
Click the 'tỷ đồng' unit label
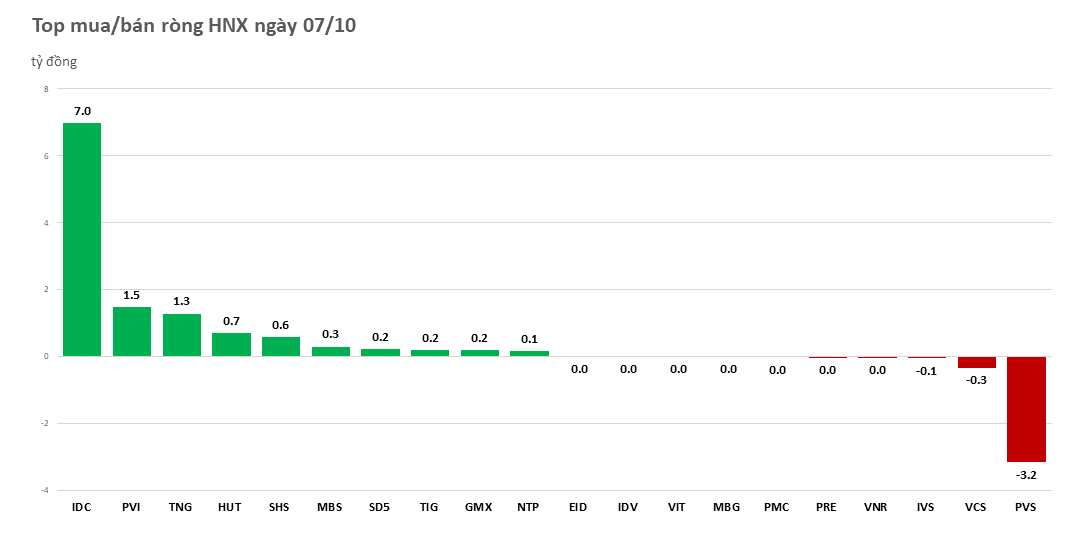pyautogui.click(x=54, y=62)
